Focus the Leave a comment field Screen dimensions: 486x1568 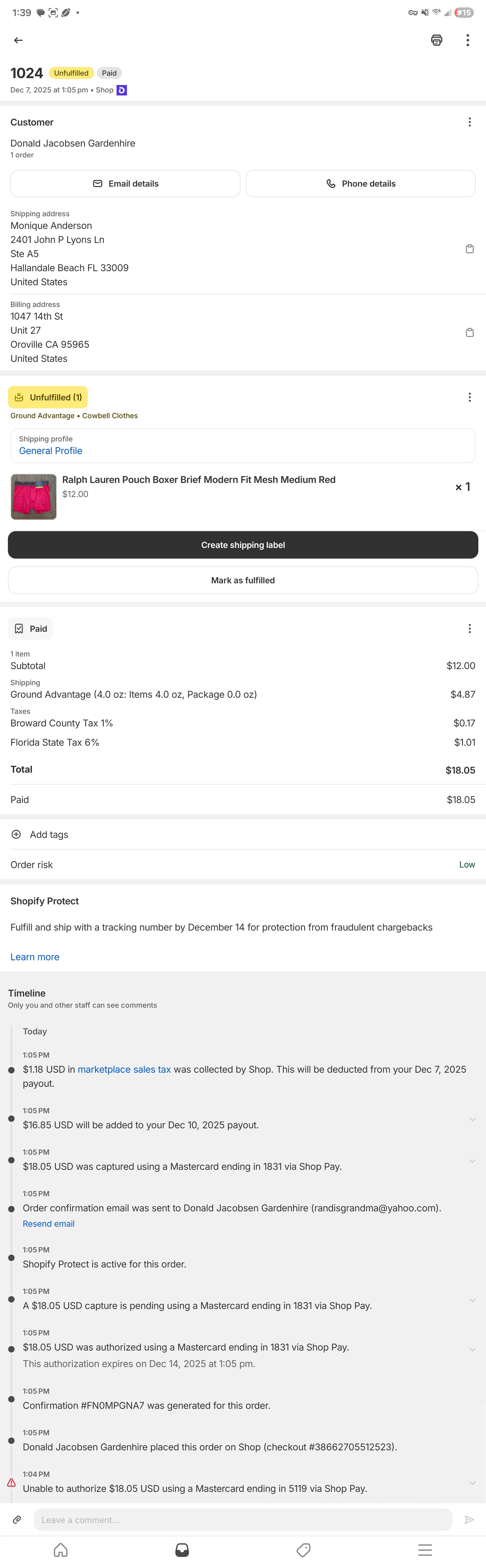pos(243,1519)
